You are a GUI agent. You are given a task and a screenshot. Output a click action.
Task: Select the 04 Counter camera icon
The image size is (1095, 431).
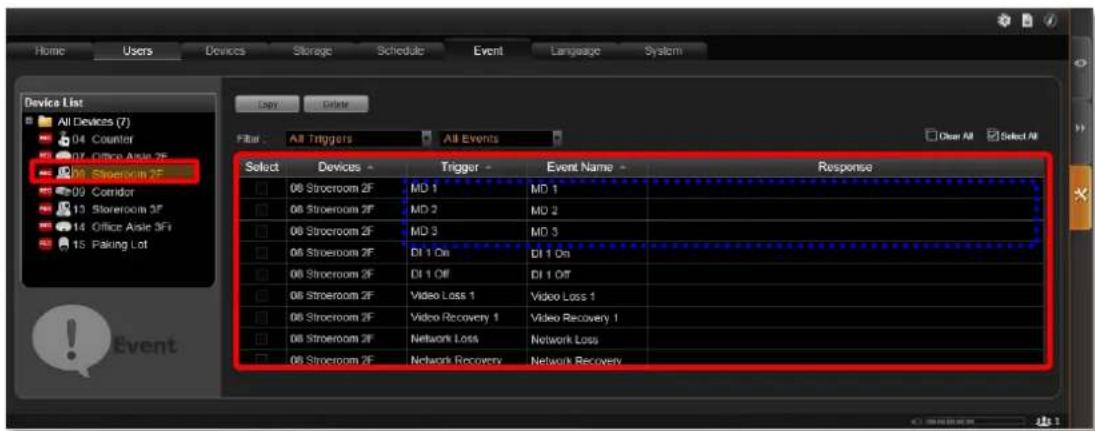click(50, 139)
